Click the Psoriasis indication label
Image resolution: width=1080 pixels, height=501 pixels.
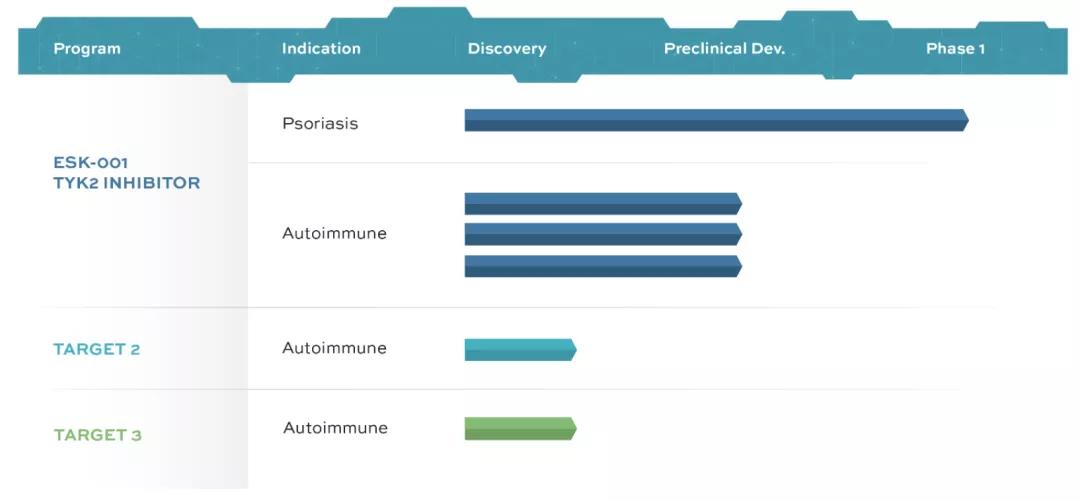point(320,124)
